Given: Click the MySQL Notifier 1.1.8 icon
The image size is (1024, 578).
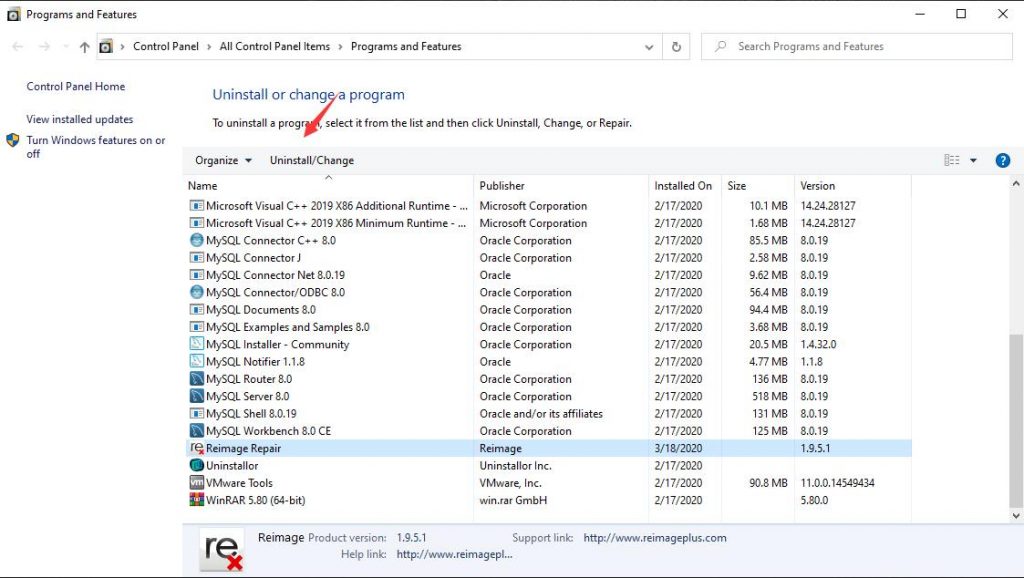Looking at the screenshot, I should (x=197, y=362).
